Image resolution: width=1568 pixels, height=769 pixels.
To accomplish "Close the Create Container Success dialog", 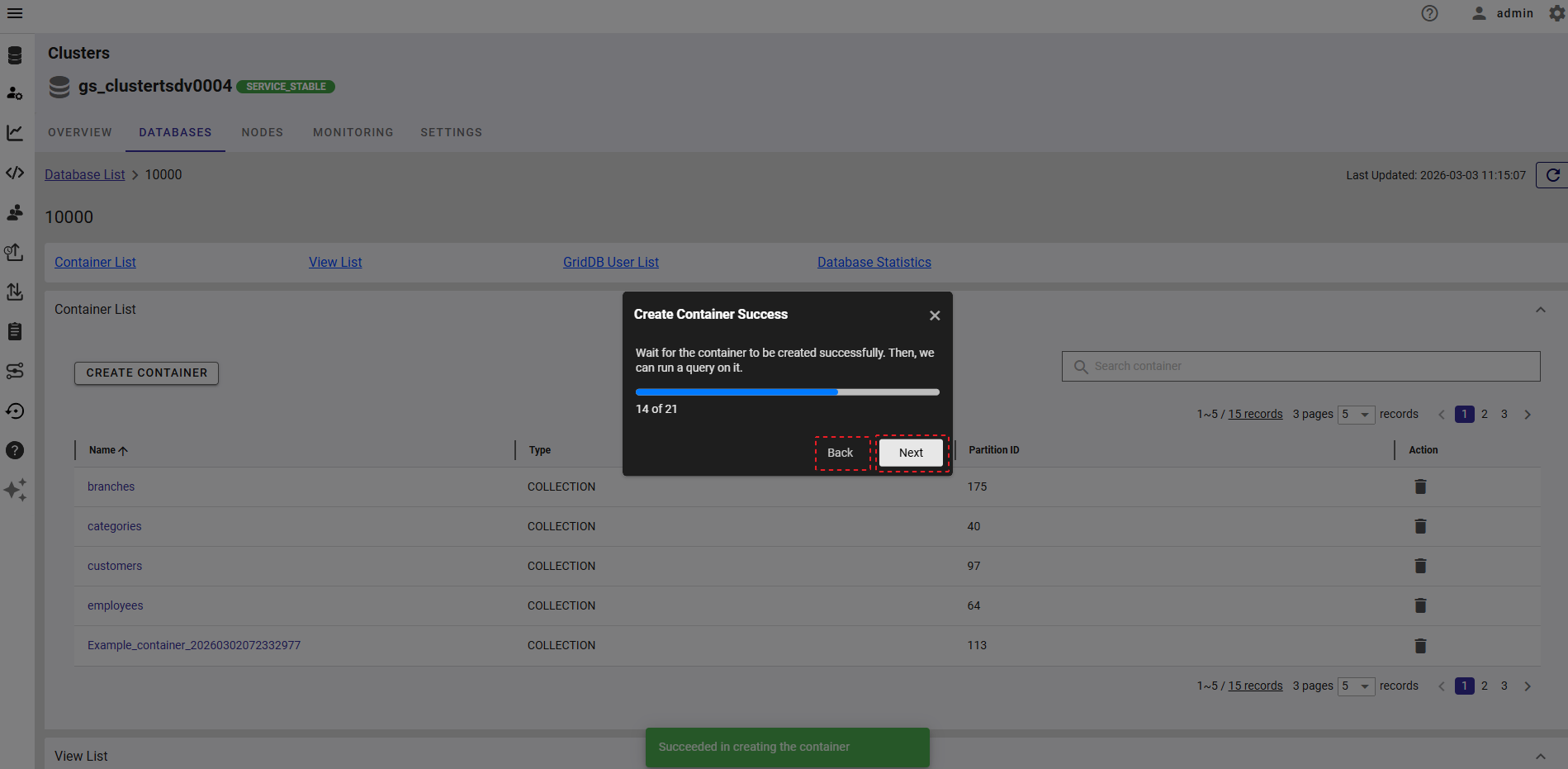I will (935, 316).
